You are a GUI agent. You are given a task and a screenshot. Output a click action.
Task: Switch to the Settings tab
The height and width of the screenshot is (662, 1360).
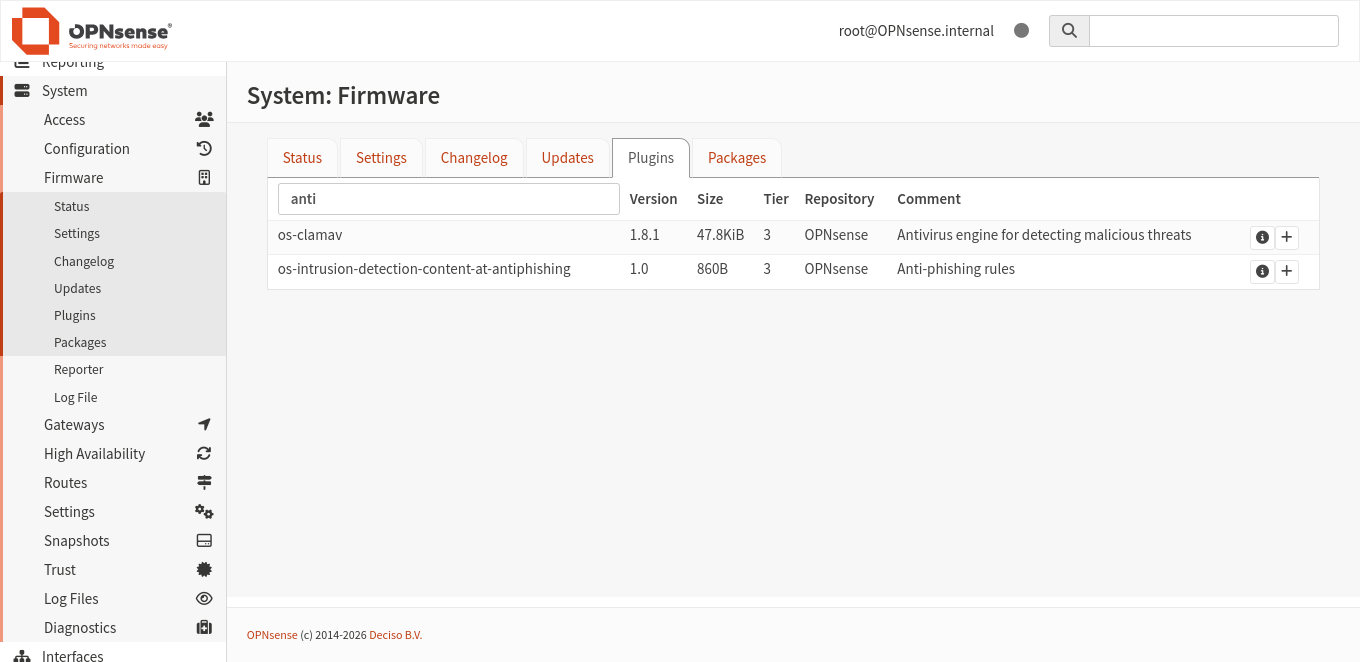[381, 158]
